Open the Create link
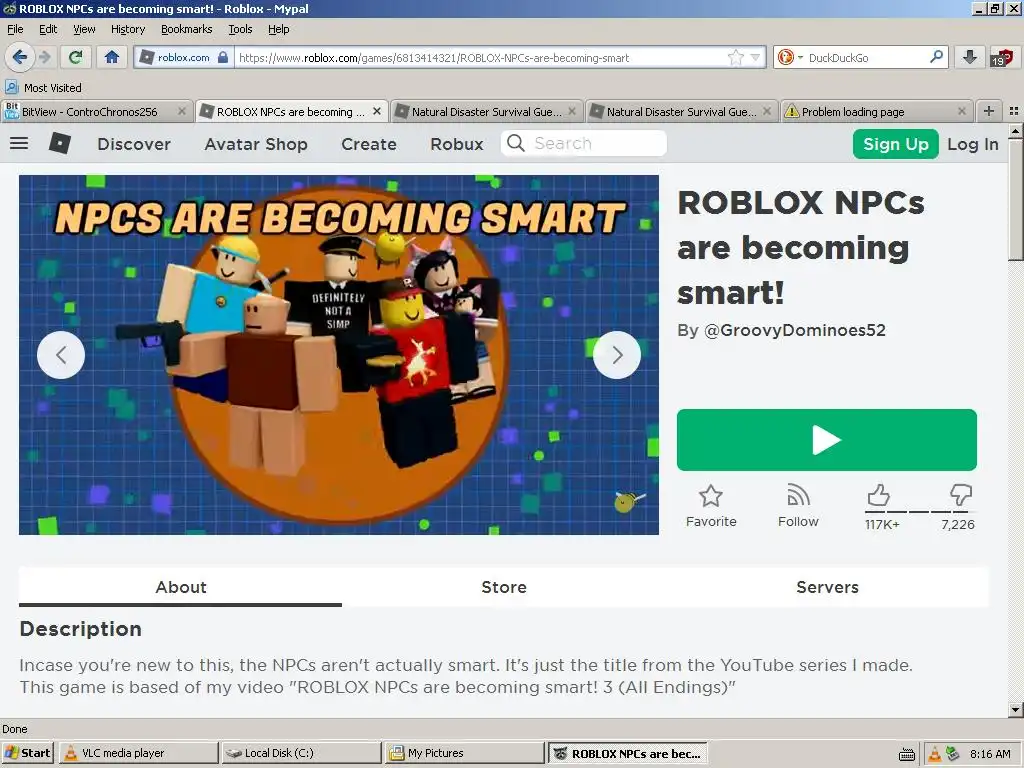Screen dimensions: 1024x768 (x=369, y=144)
